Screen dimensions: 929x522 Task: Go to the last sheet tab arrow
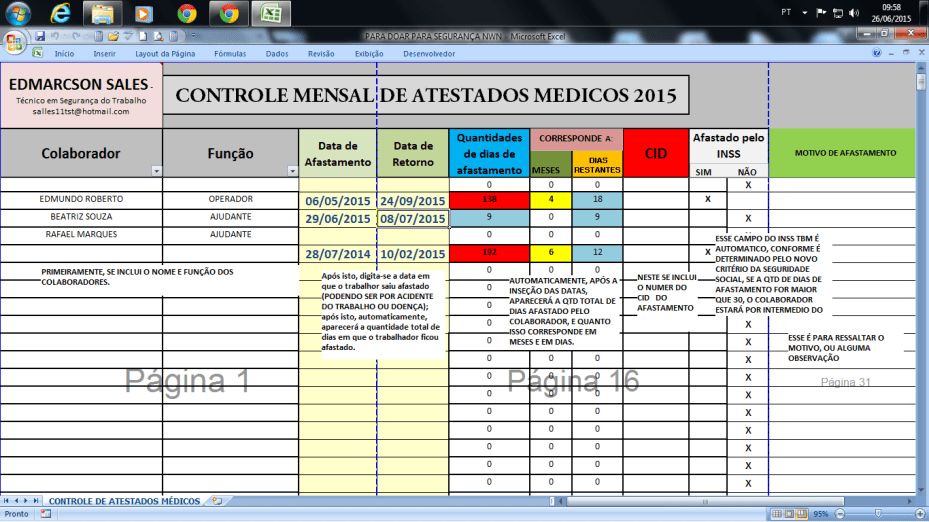pyautogui.click(x=36, y=501)
